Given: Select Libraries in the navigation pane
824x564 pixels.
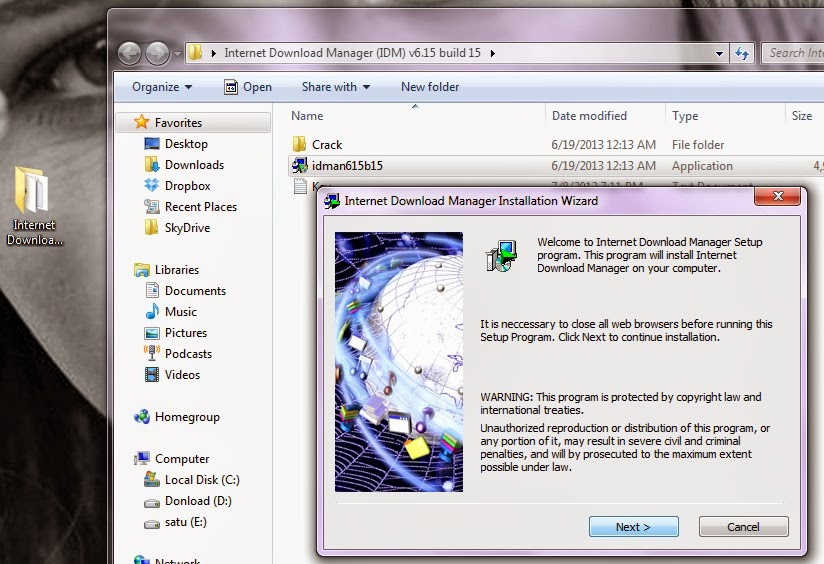Looking at the screenshot, I should pos(177,270).
